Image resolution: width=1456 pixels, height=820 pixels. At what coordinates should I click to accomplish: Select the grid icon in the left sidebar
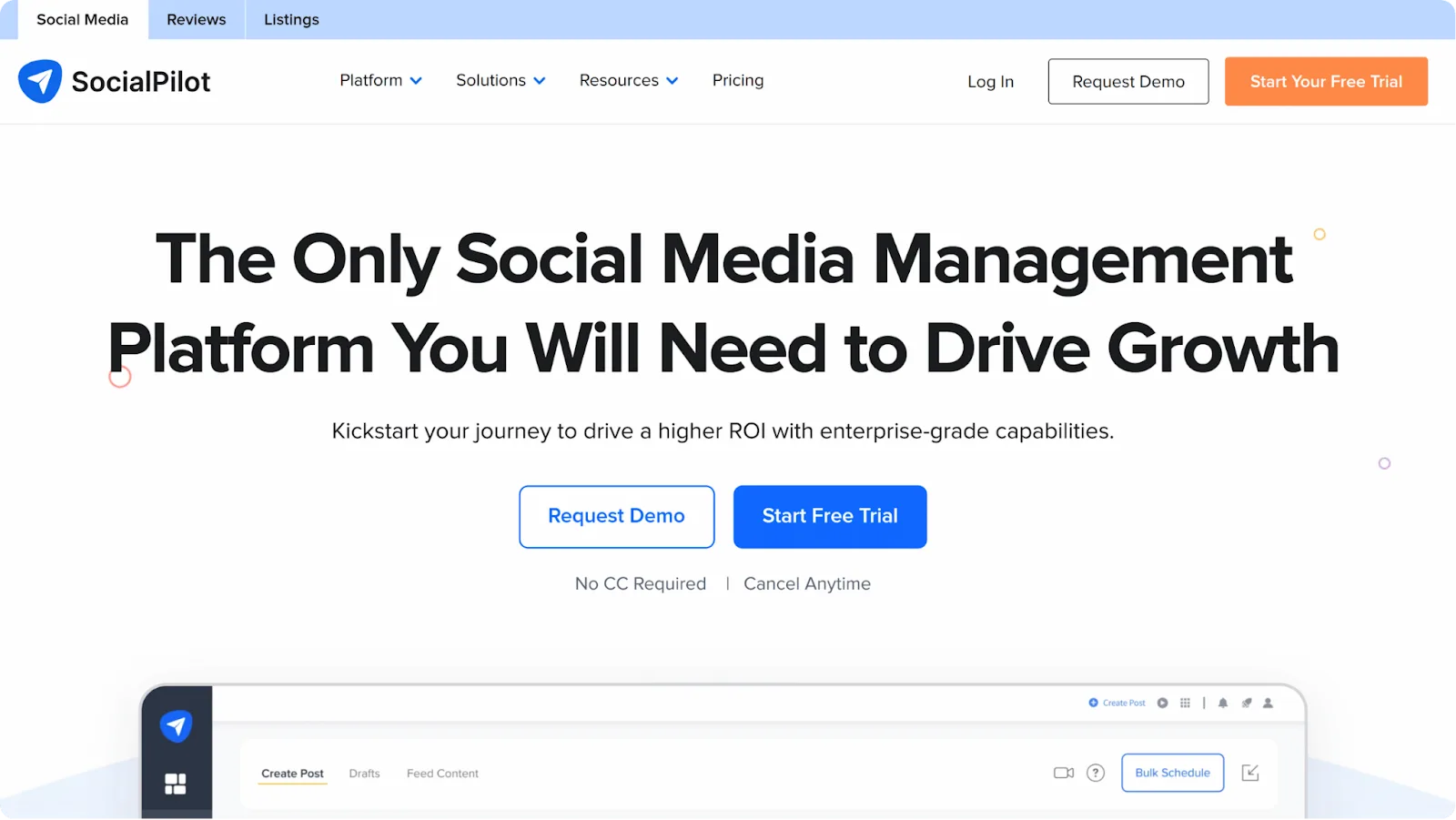pyautogui.click(x=175, y=783)
